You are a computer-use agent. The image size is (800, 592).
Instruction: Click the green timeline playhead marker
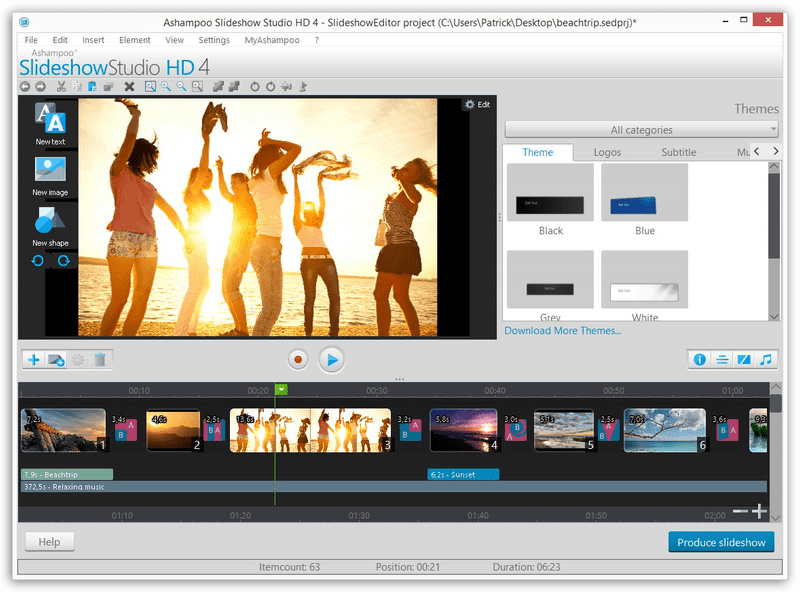point(281,390)
